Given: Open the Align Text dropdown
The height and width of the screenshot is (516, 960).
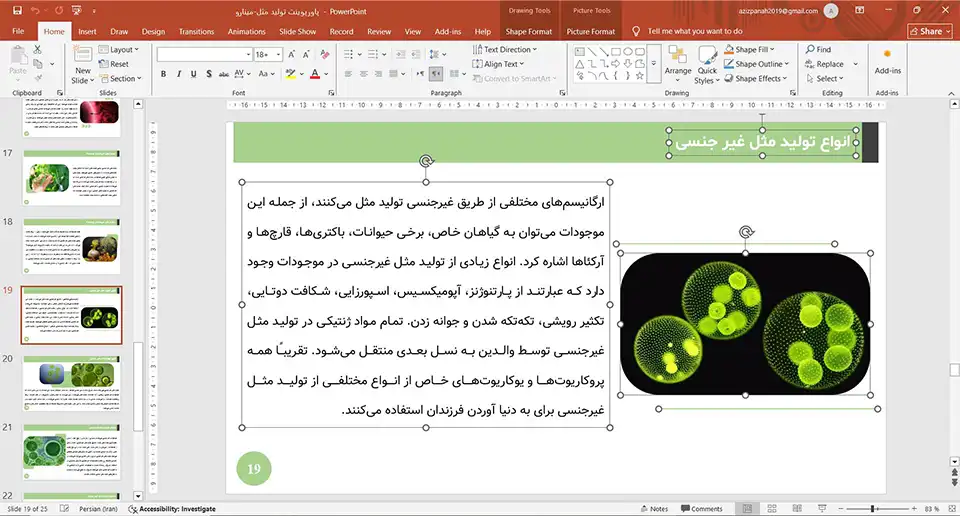Looking at the screenshot, I should [499, 64].
